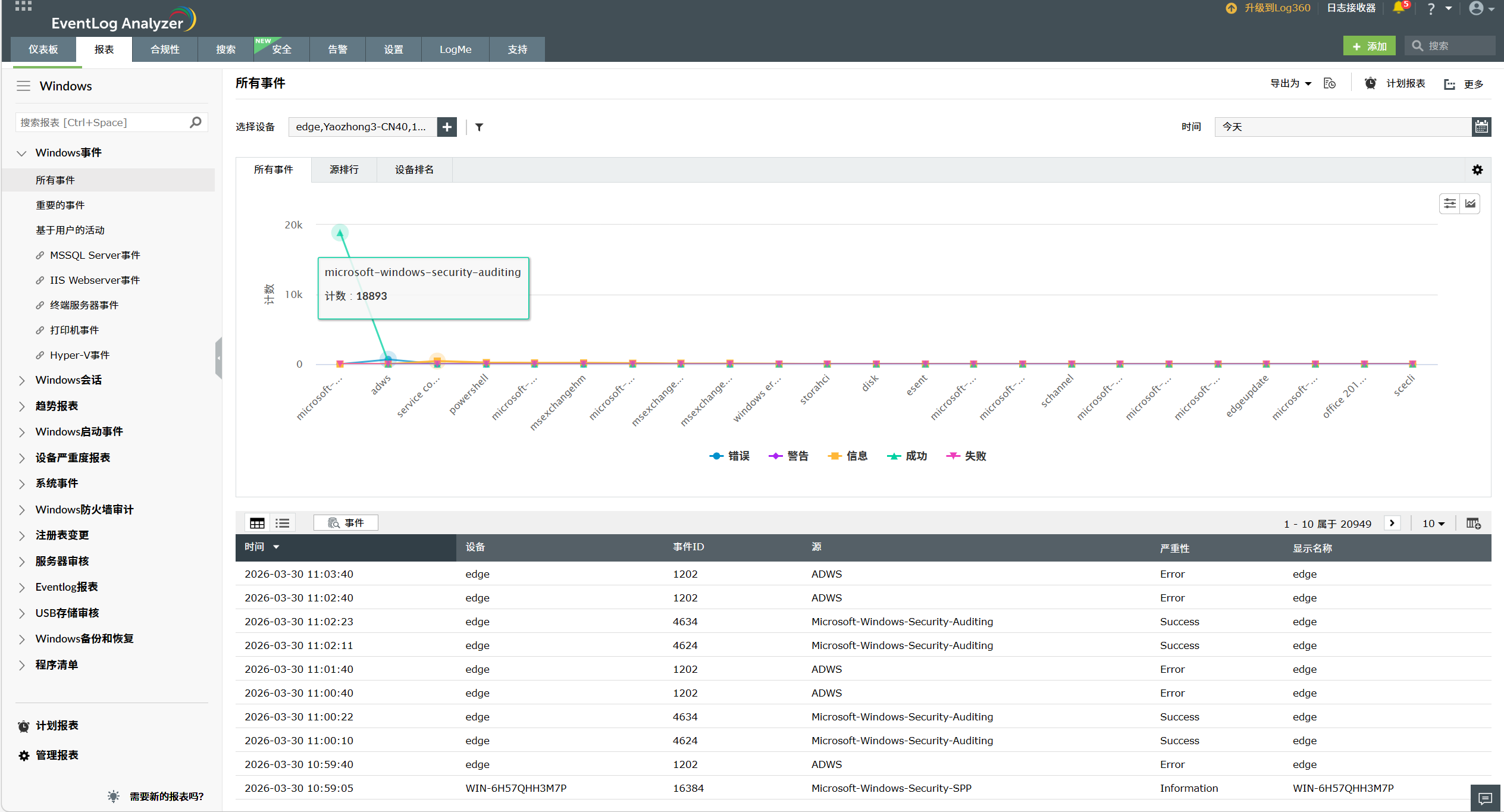Open the calendar date picker icon
Viewport: 1504px width, 812px height.
pyautogui.click(x=1481, y=127)
